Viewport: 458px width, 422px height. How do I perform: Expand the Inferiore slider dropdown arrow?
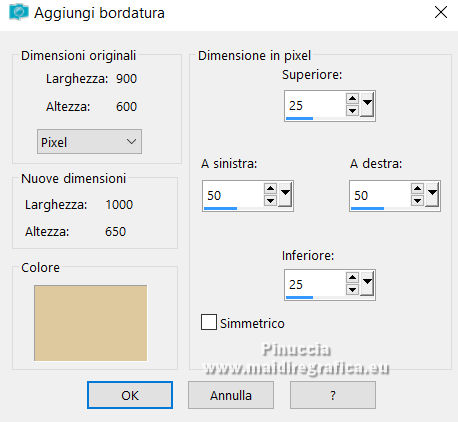367,283
